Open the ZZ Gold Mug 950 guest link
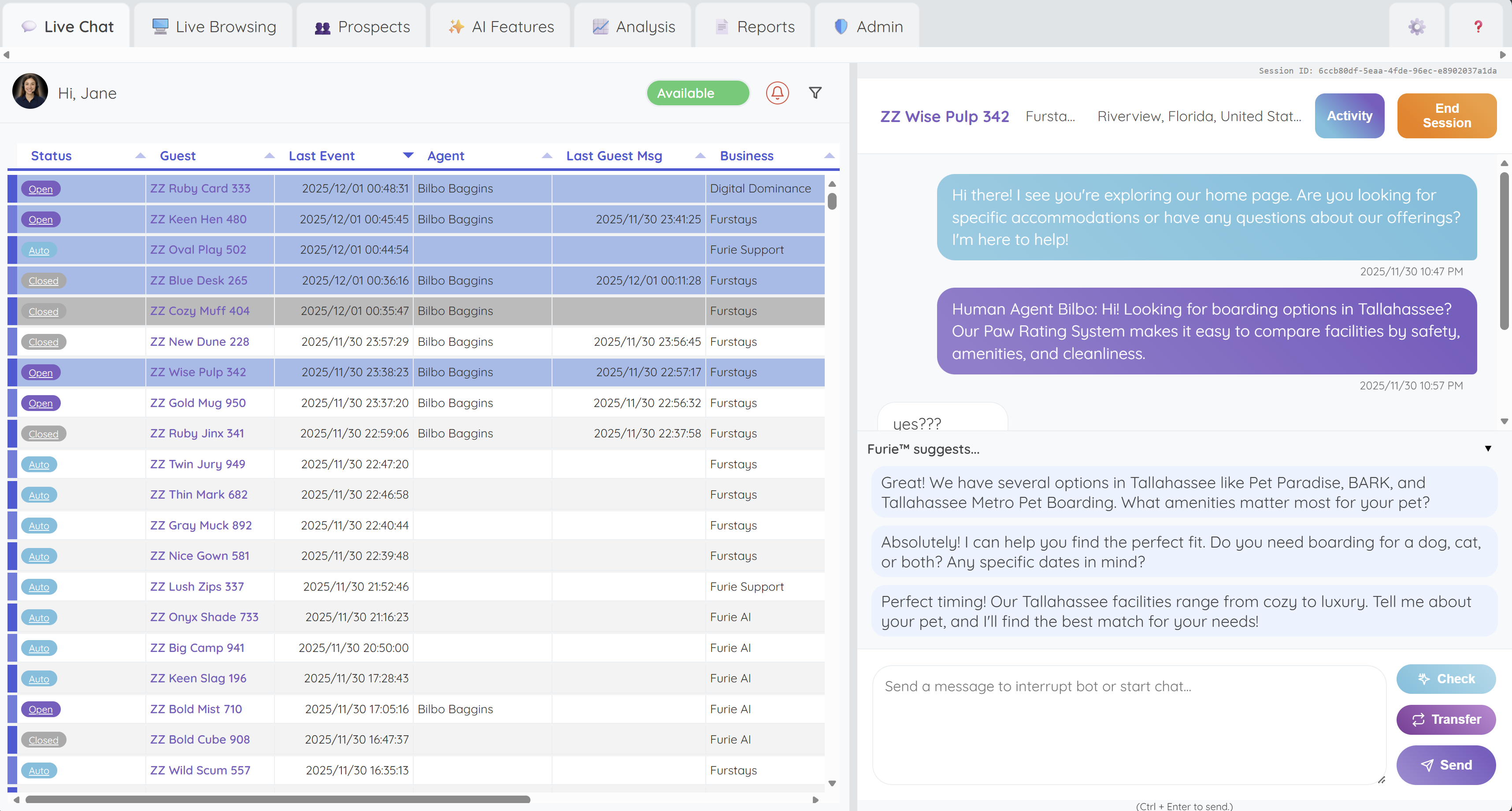This screenshot has width=1512, height=811. click(x=198, y=403)
